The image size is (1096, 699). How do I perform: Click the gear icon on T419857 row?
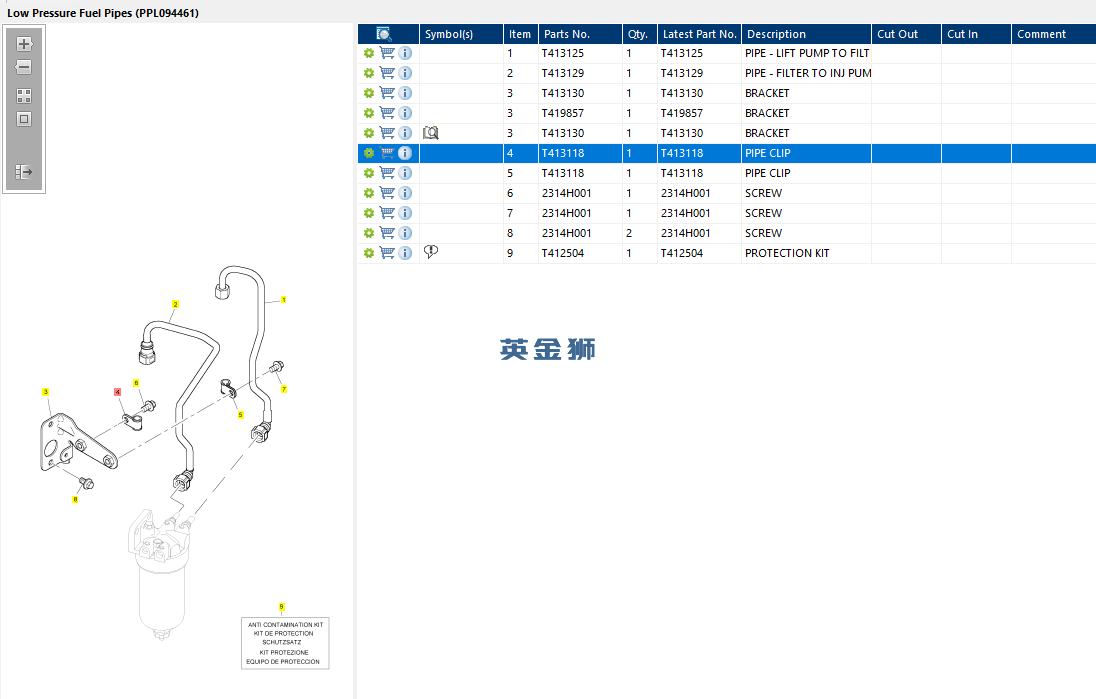pos(368,113)
